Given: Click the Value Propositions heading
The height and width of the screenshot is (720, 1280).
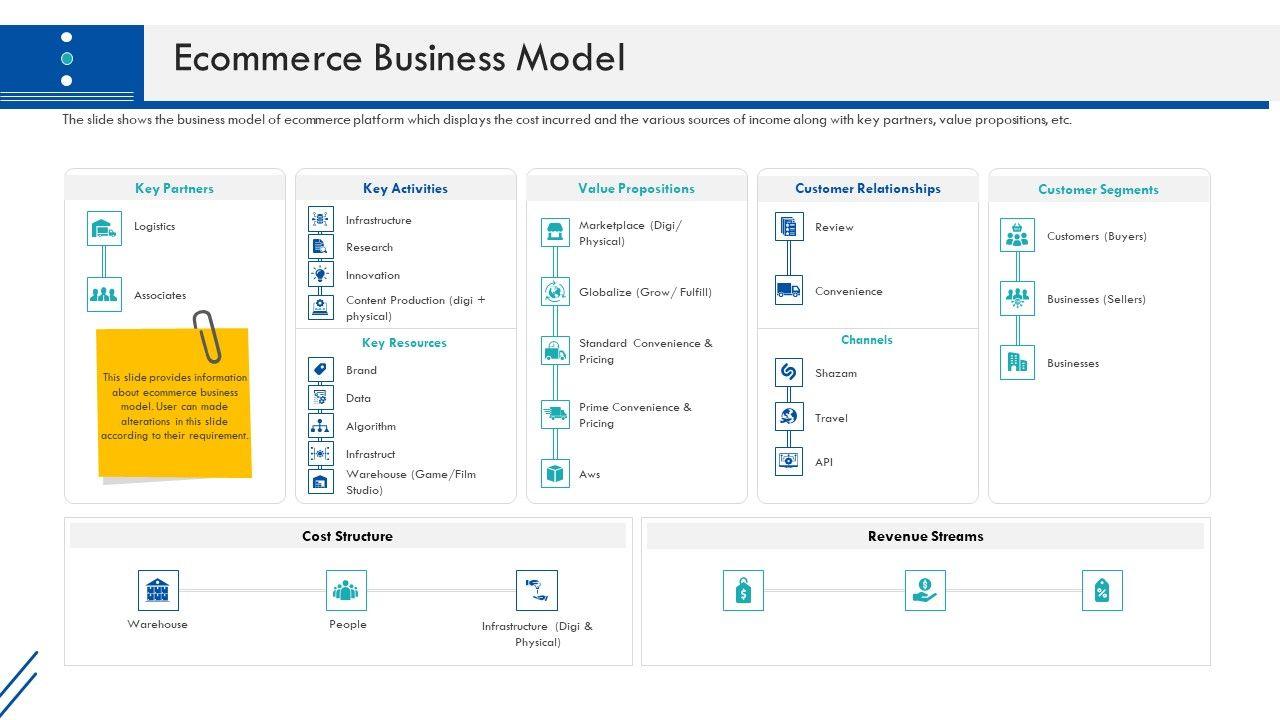Looking at the screenshot, I should [x=636, y=188].
